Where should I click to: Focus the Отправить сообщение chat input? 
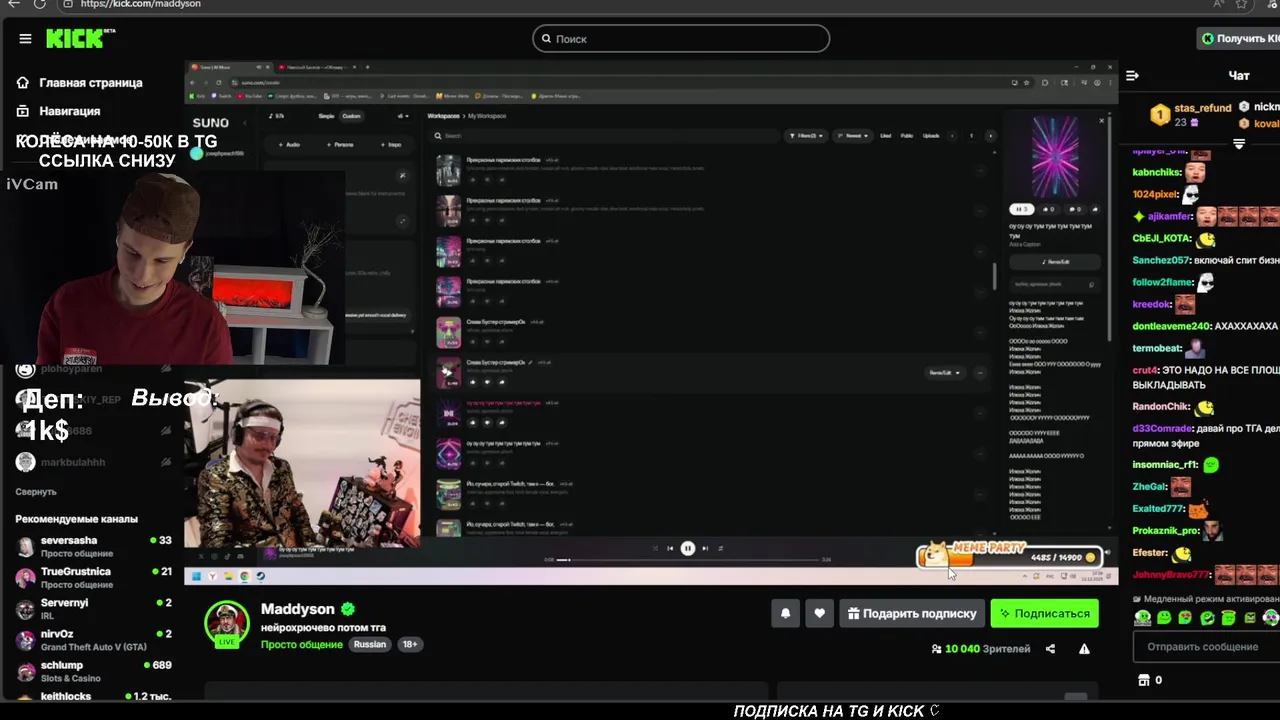pyautogui.click(x=1206, y=647)
